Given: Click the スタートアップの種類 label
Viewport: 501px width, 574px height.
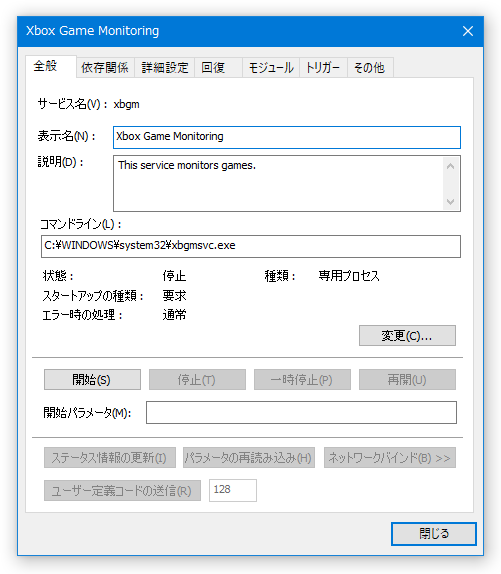Looking at the screenshot, I should click(x=93, y=295).
